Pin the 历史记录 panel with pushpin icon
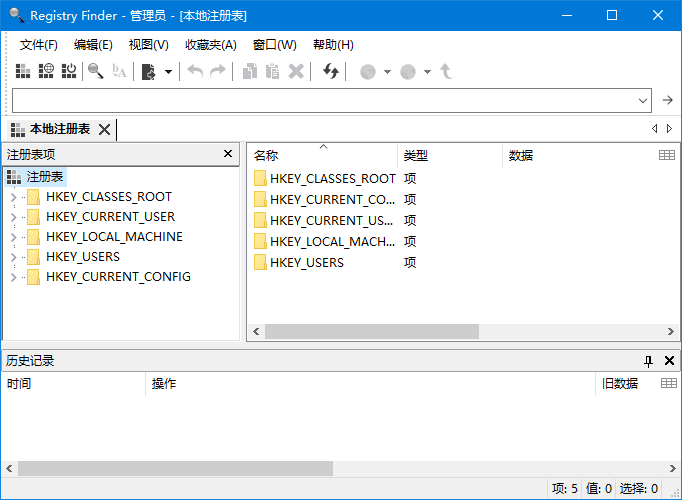This screenshot has width=682, height=500. pyautogui.click(x=648, y=361)
